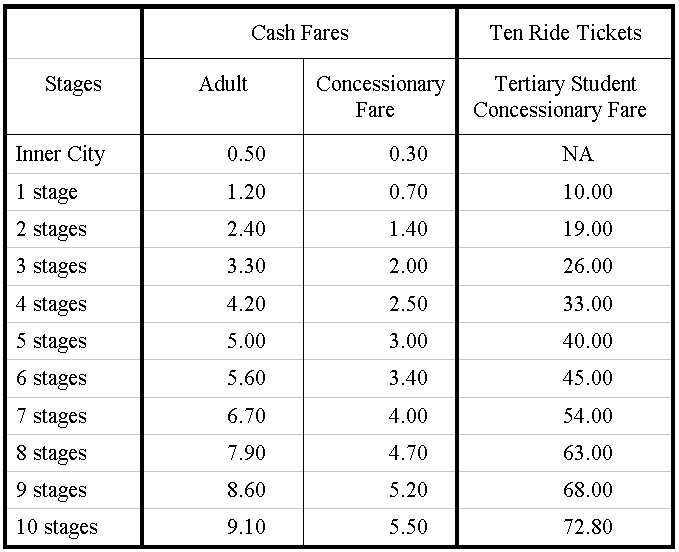Select the 8 stages ticket value 63.00
The width and height of the screenshot is (679, 552).
588,453
